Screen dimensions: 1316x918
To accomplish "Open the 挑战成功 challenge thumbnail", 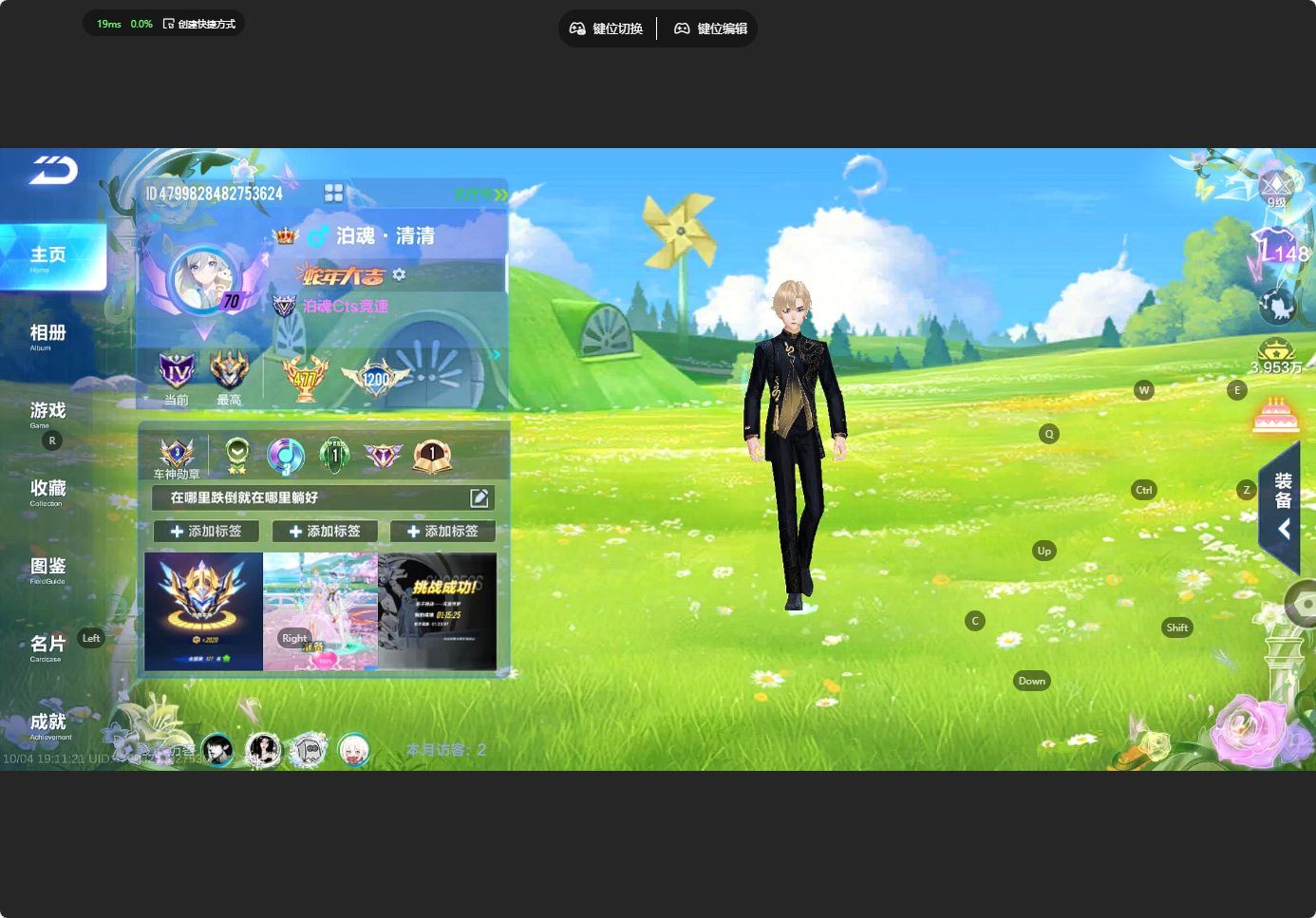I will [437, 611].
